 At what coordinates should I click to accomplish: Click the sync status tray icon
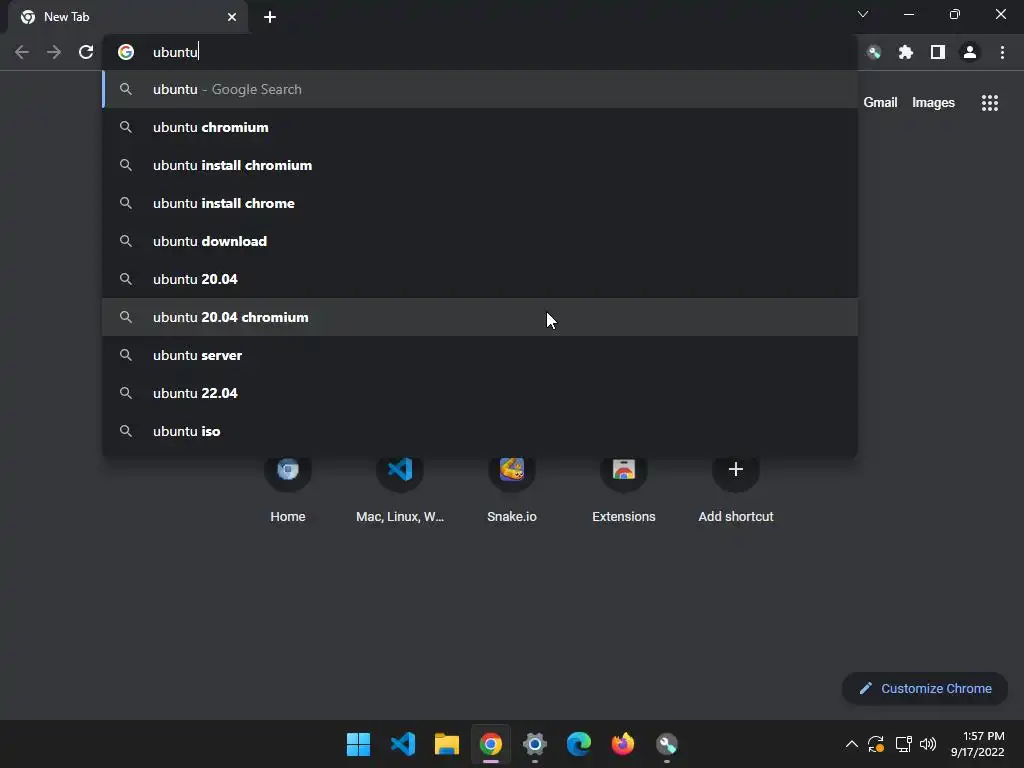pos(876,744)
